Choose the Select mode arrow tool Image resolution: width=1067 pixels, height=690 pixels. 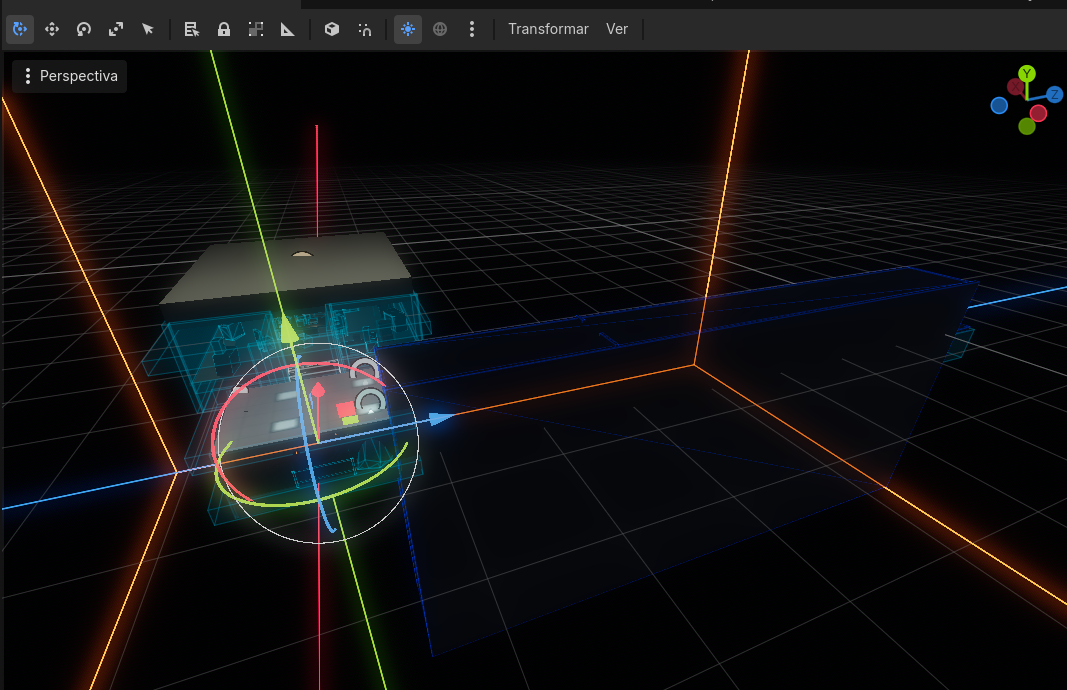click(148, 29)
